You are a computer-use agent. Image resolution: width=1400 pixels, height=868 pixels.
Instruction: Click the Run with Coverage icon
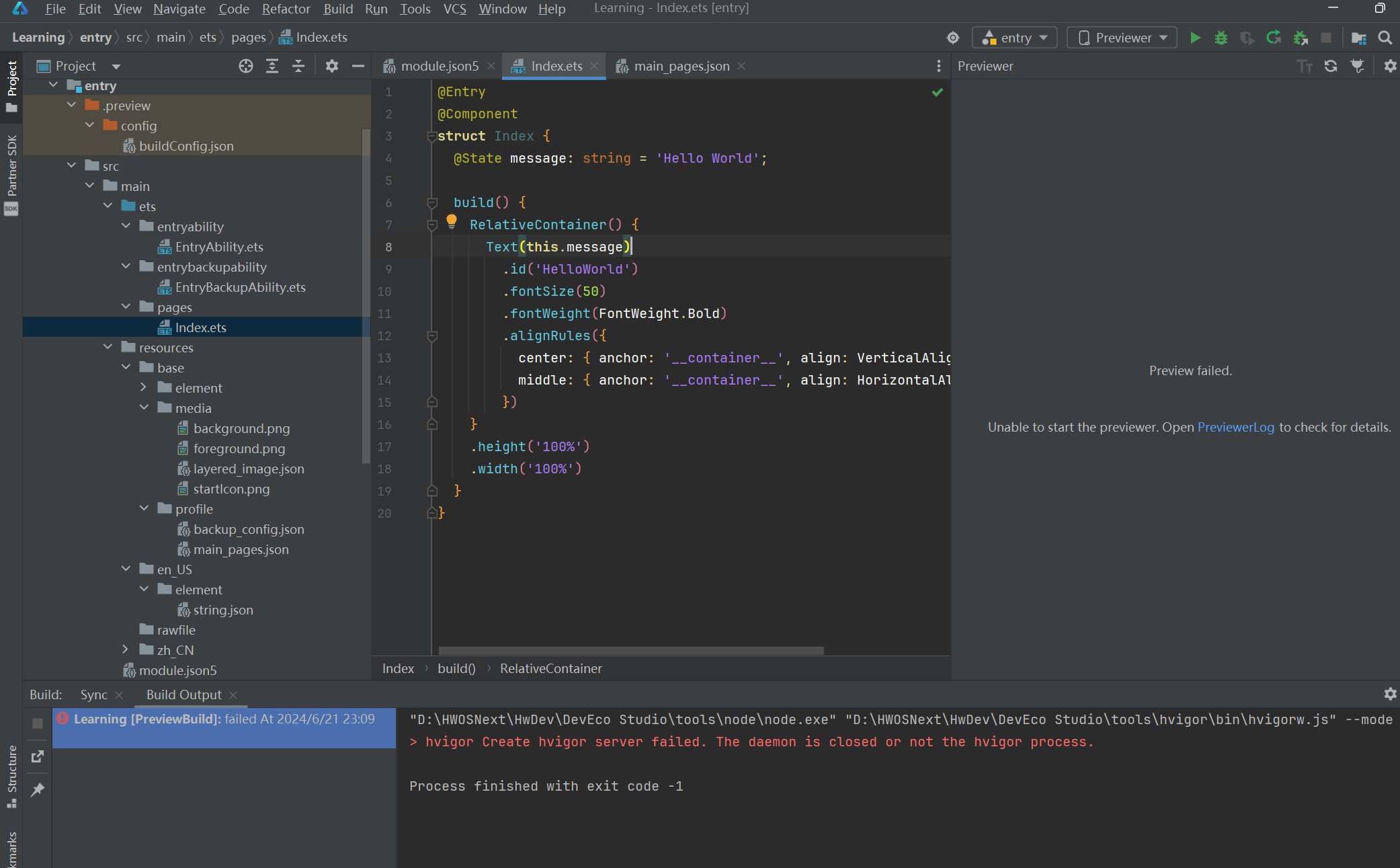[1247, 38]
